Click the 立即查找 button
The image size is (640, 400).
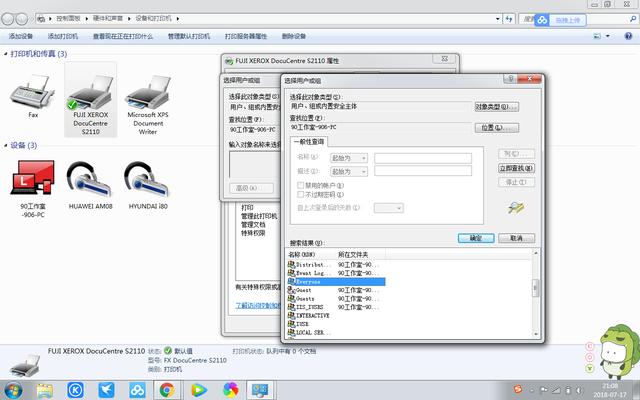pyautogui.click(x=516, y=168)
